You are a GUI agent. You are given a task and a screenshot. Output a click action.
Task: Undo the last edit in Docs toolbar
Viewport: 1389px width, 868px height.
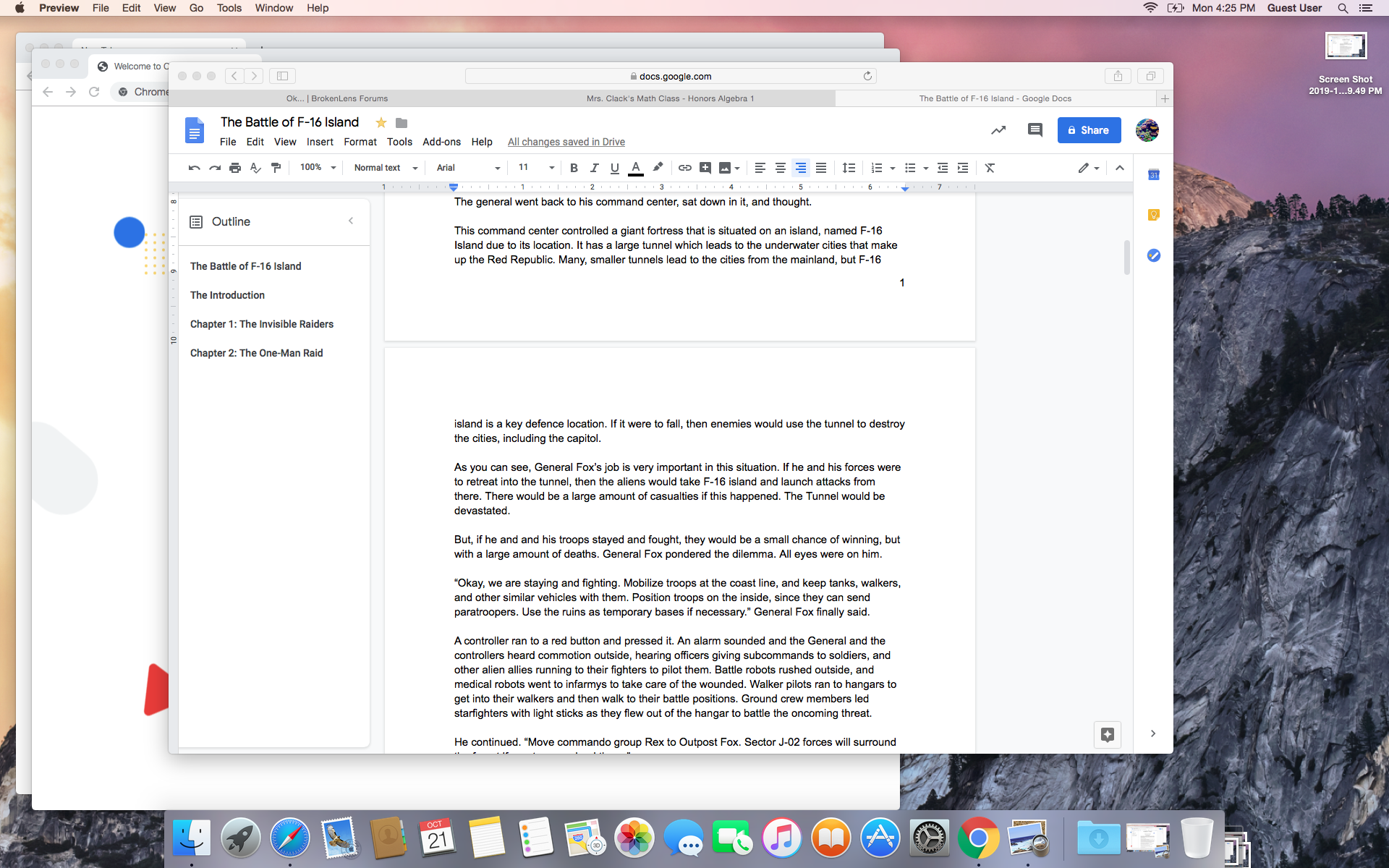pos(194,168)
